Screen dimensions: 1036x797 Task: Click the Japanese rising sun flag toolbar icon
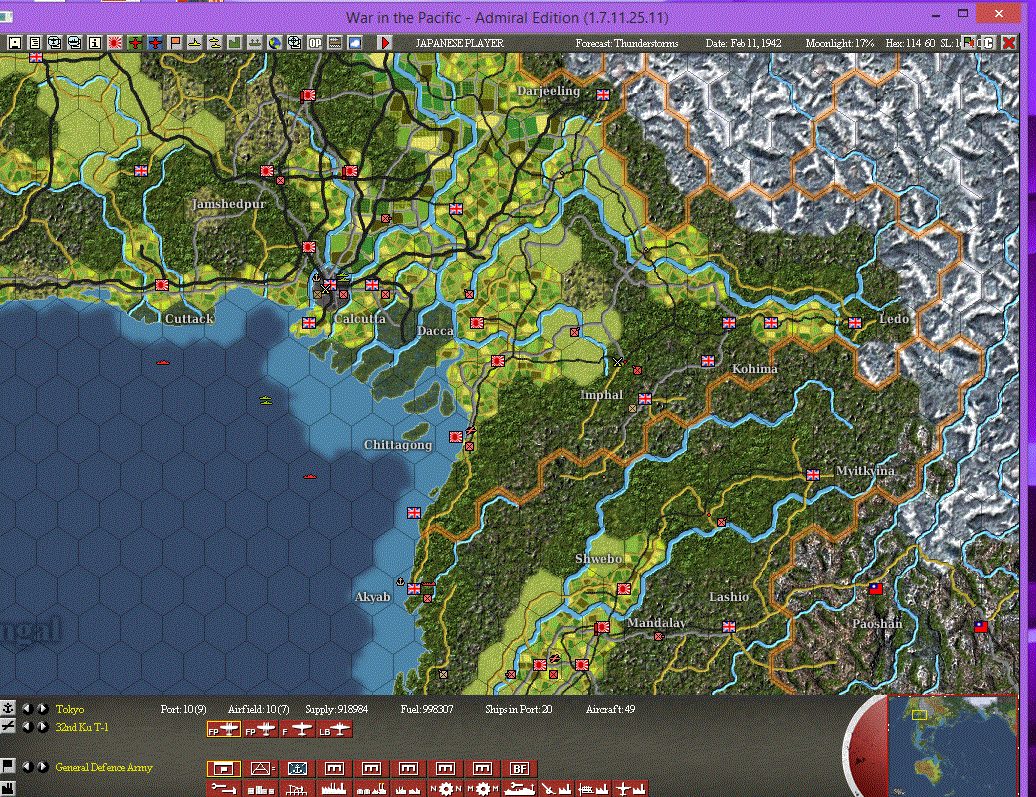tap(115, 43)
